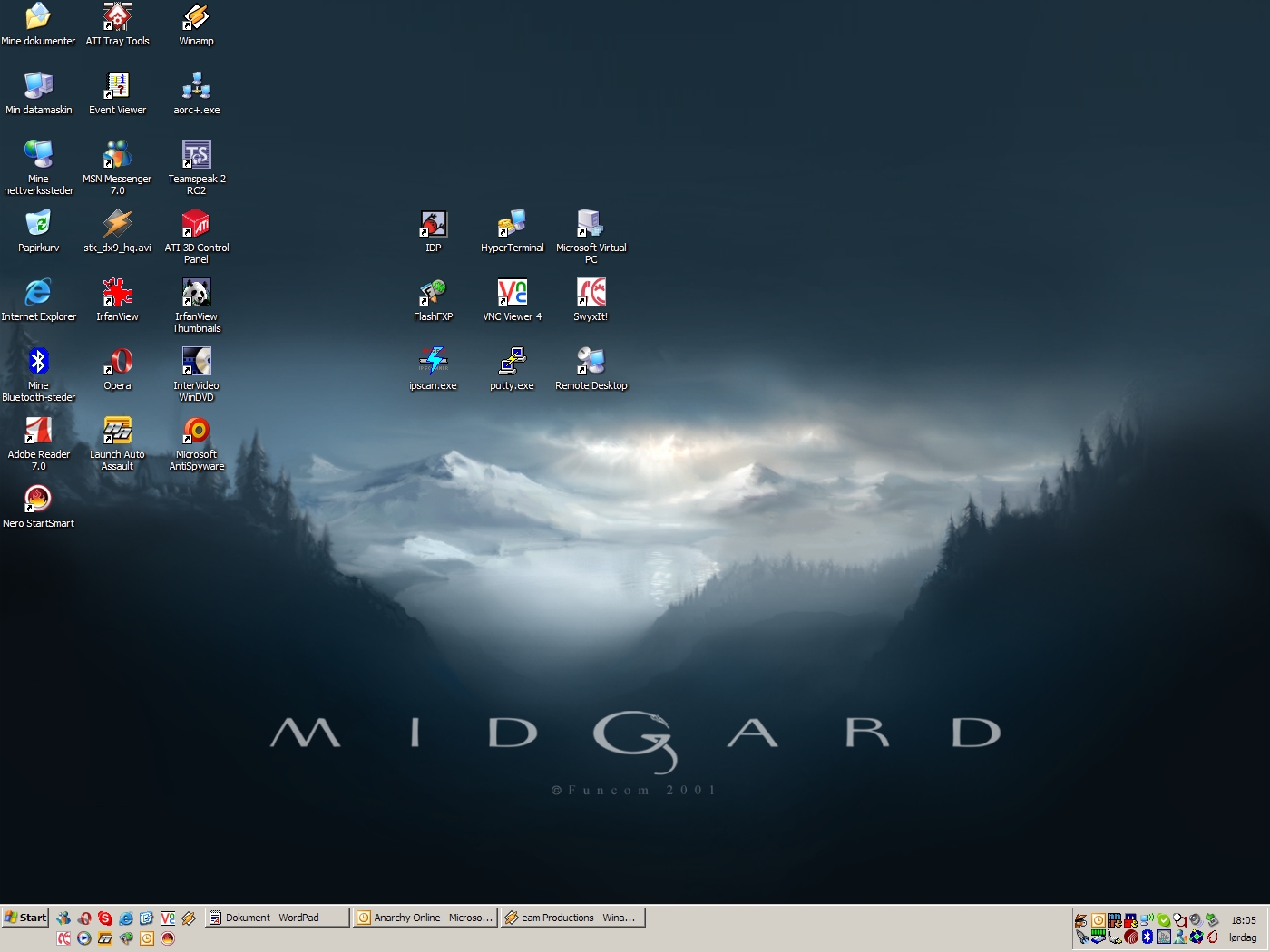The image size is (1270, 952).
Task: Select the Teamspeak 2 RC2 icon
Action: tap(196, 155)
